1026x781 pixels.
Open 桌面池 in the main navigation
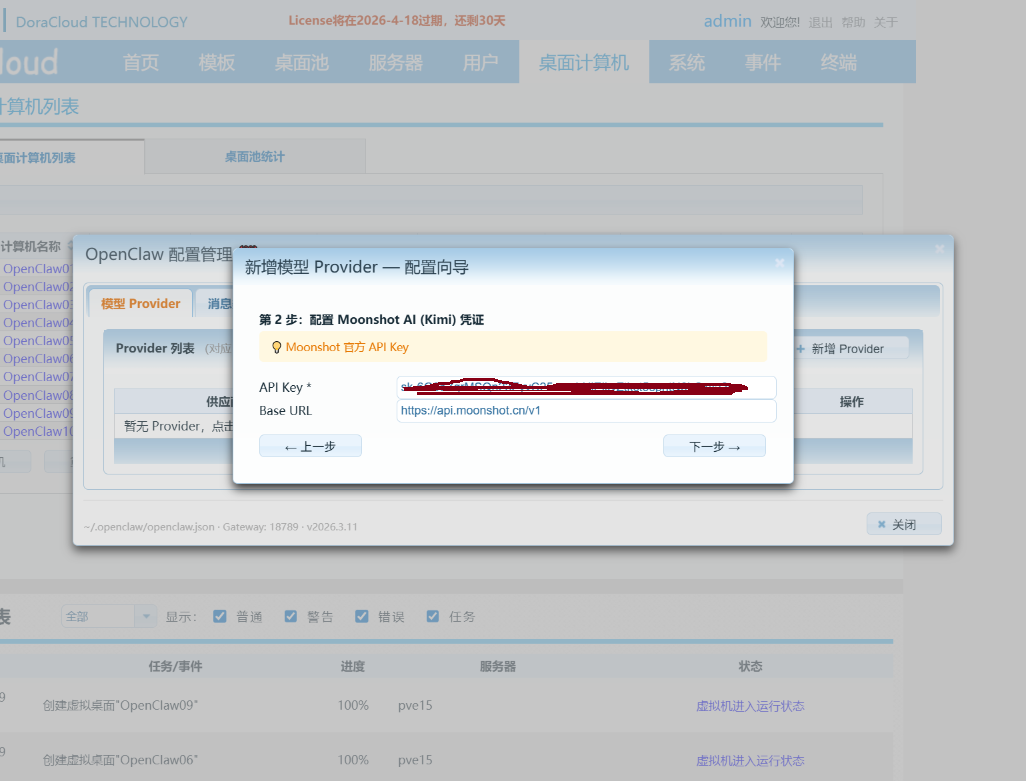(x=302, y=63)
